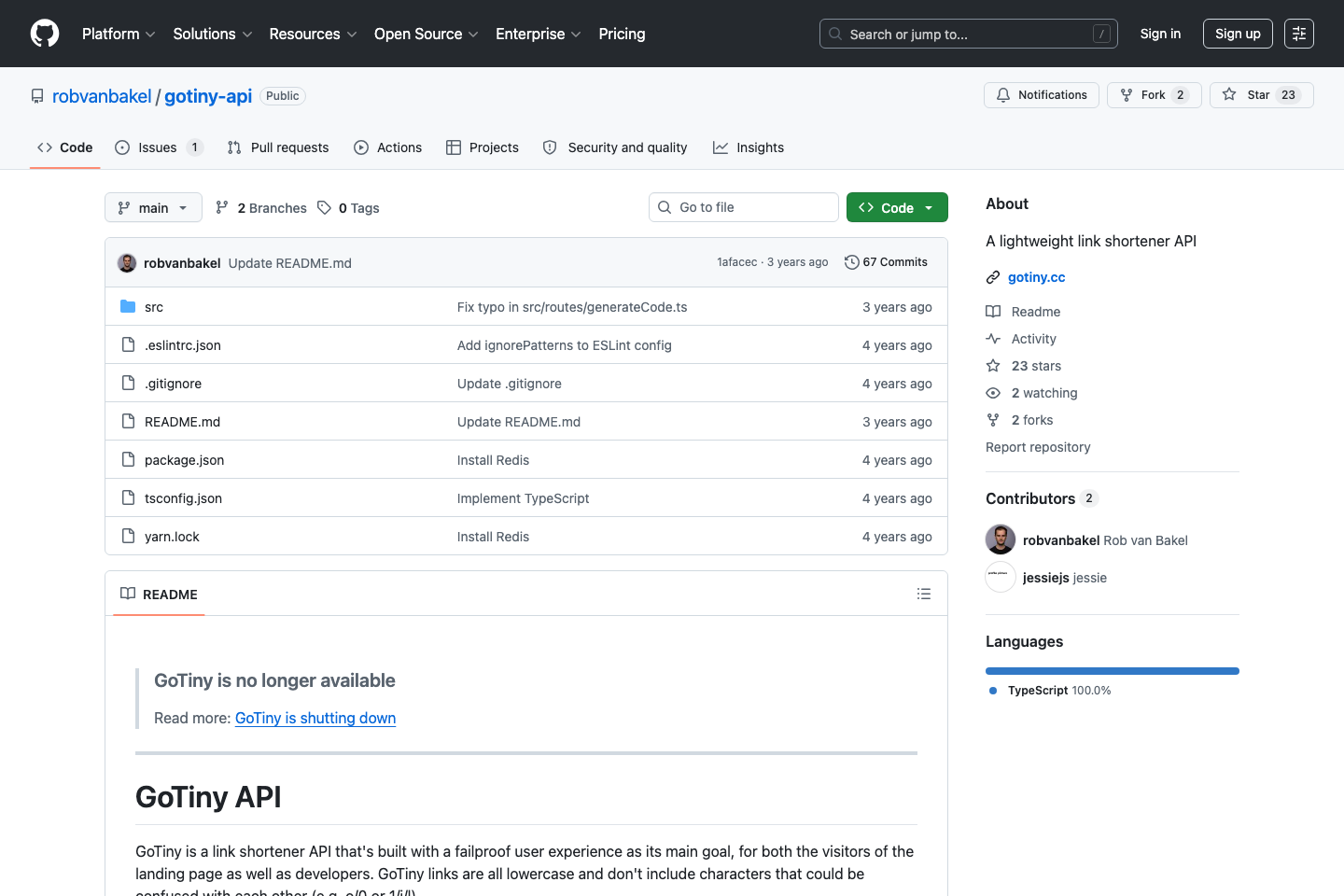Visit the gotiny.cc website link

tap(1036, 277)
